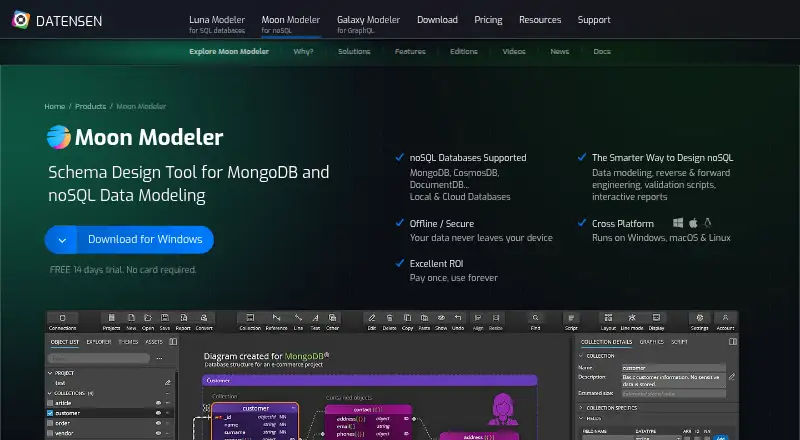Select the Text tool icon
The height and width of the screenshot is (440, 800).
click(315, 317)
